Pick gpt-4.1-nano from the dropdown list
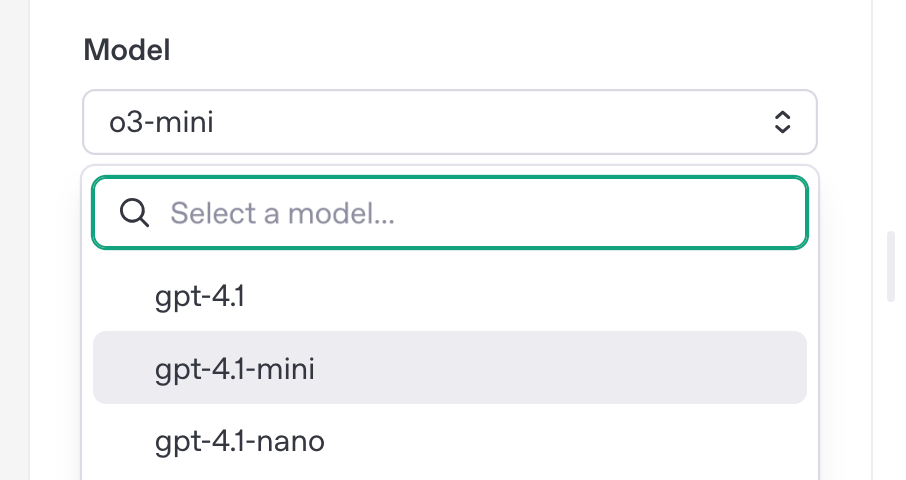 click(450, 441)
